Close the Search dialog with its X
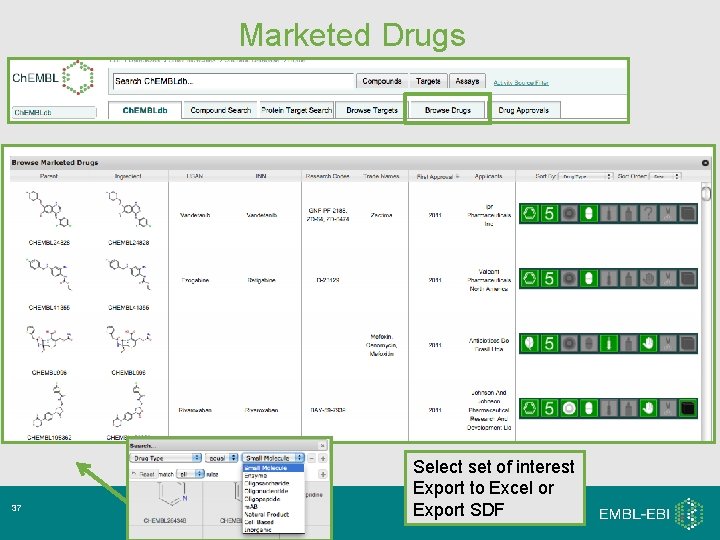 [x=322, y=445]
